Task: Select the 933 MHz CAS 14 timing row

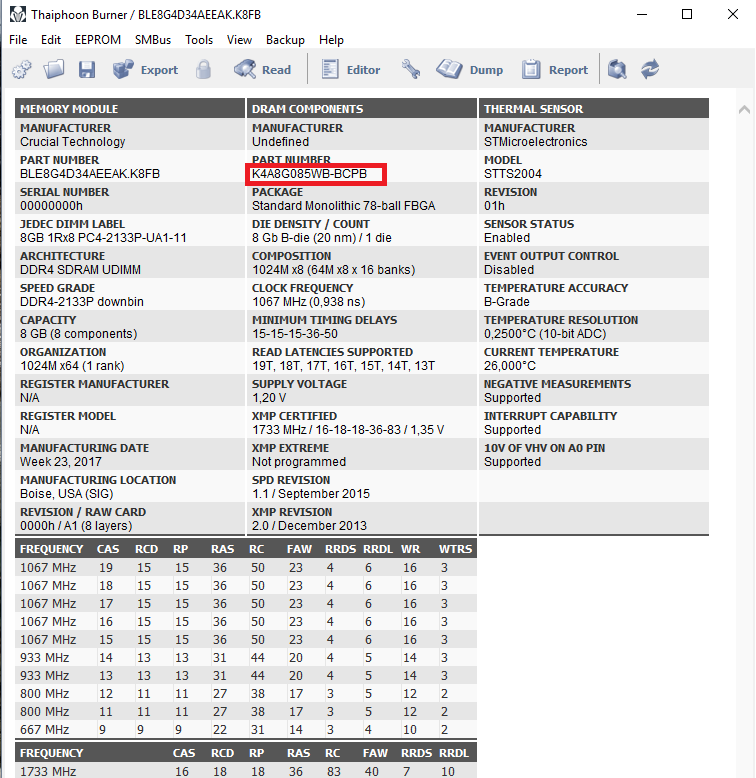Action: [246, 658]
